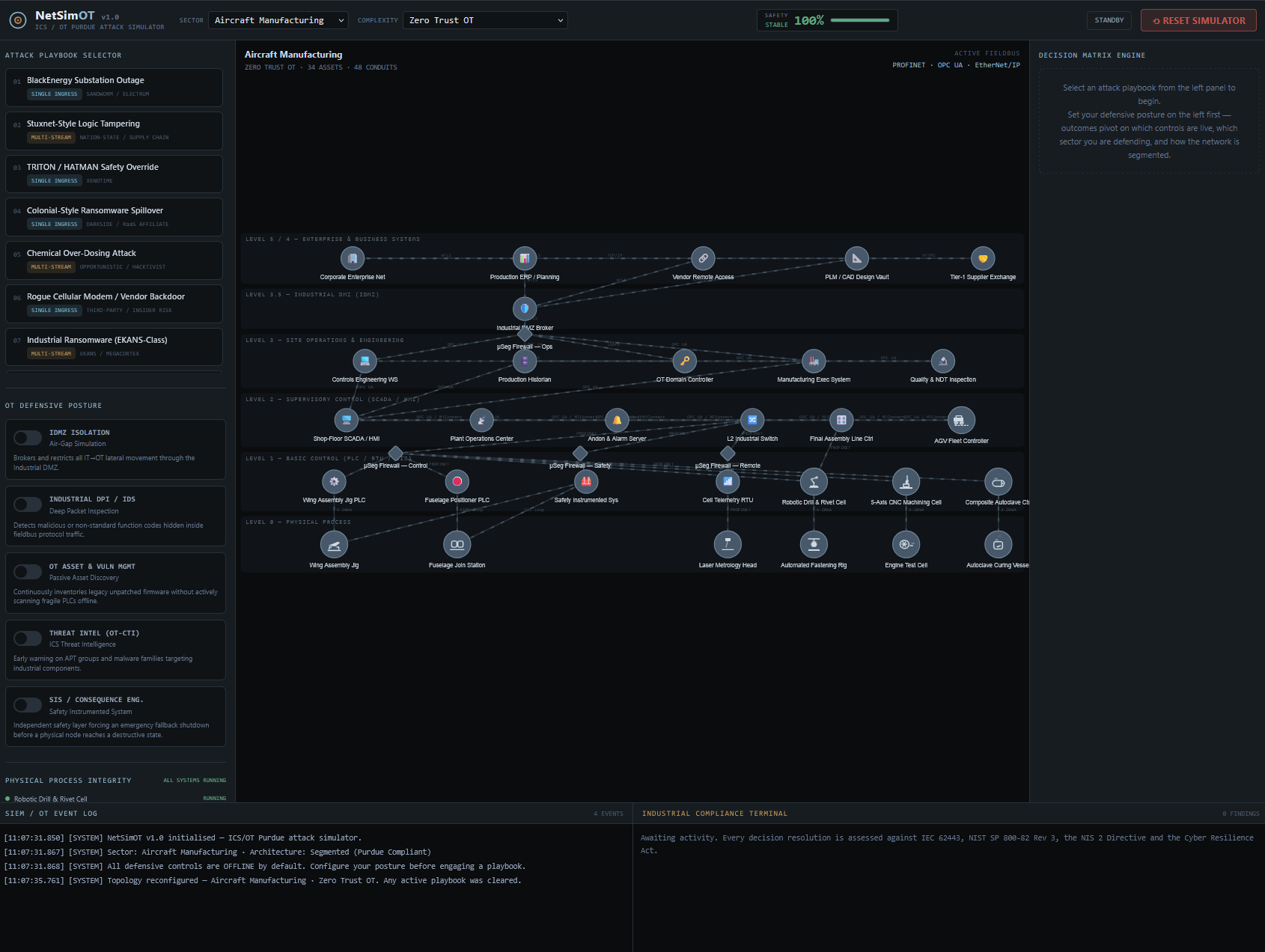Select the AGV Fleet Controller node
This screenshot has width=1265, height=952.
coord(961,421)
